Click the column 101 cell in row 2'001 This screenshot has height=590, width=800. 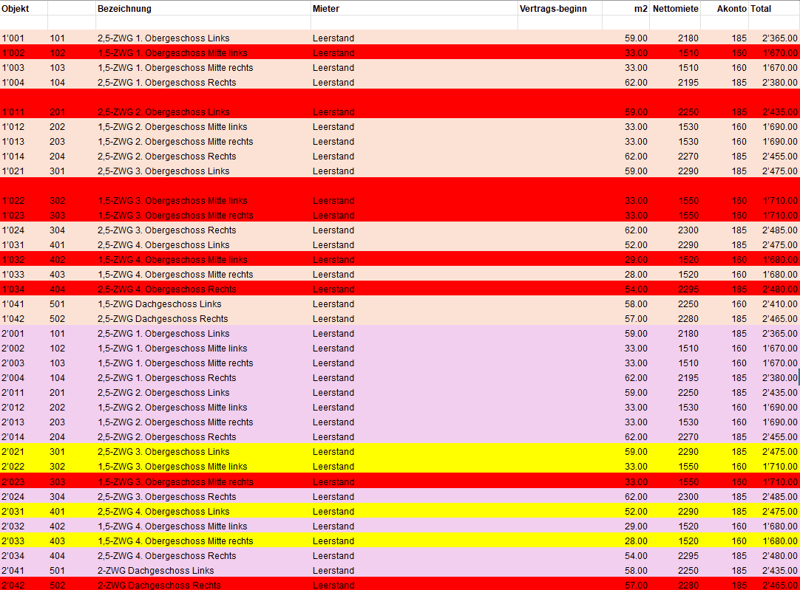(x=57, y=334)
